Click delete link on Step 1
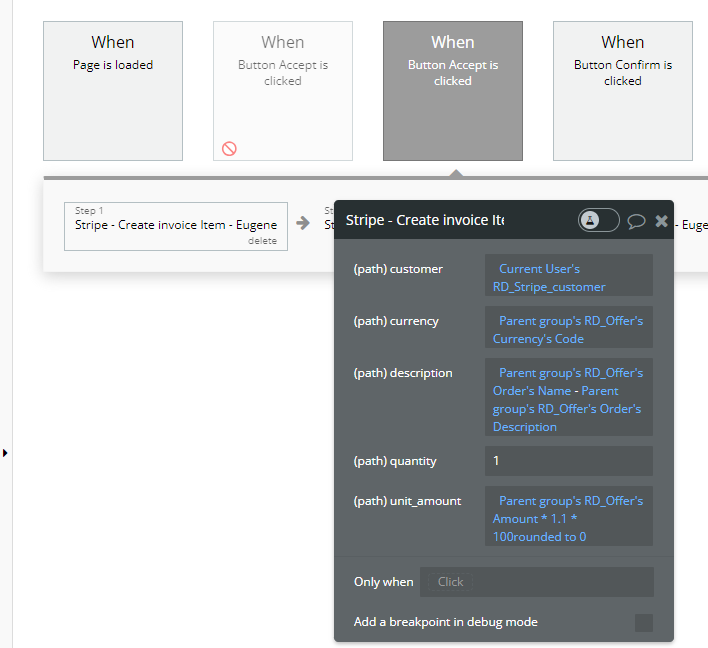Image resolution: width=708 pixels, height=648 pixels. [262, 241]
